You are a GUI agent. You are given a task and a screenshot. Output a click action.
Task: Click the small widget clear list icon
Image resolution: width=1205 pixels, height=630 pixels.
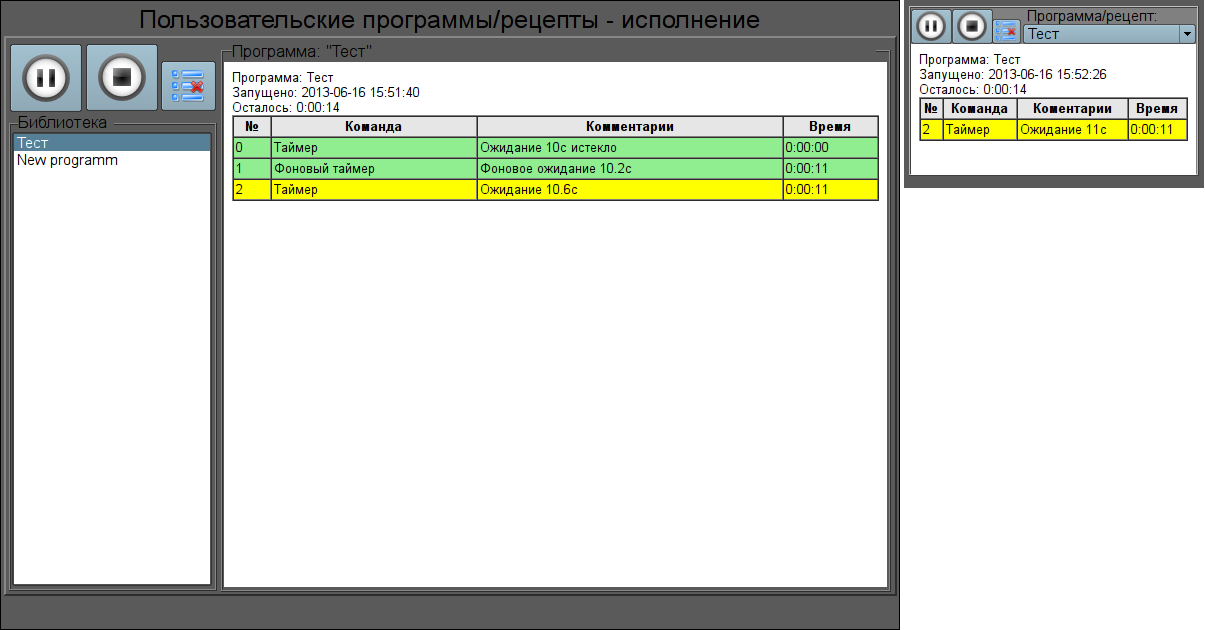tap(1005, 31)
